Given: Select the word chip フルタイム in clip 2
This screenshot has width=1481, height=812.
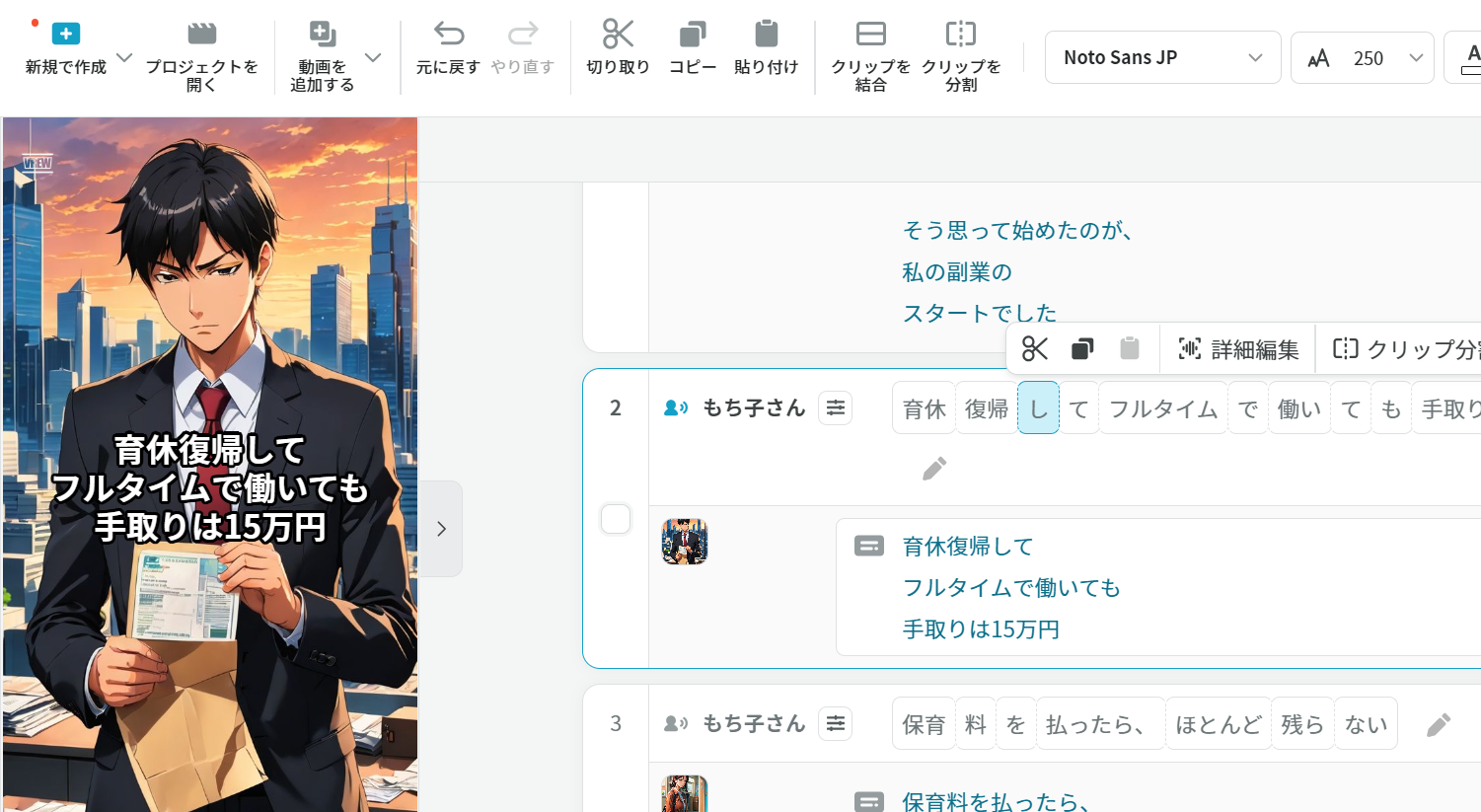Looking at the screenshot, I should pos(1162,408).
